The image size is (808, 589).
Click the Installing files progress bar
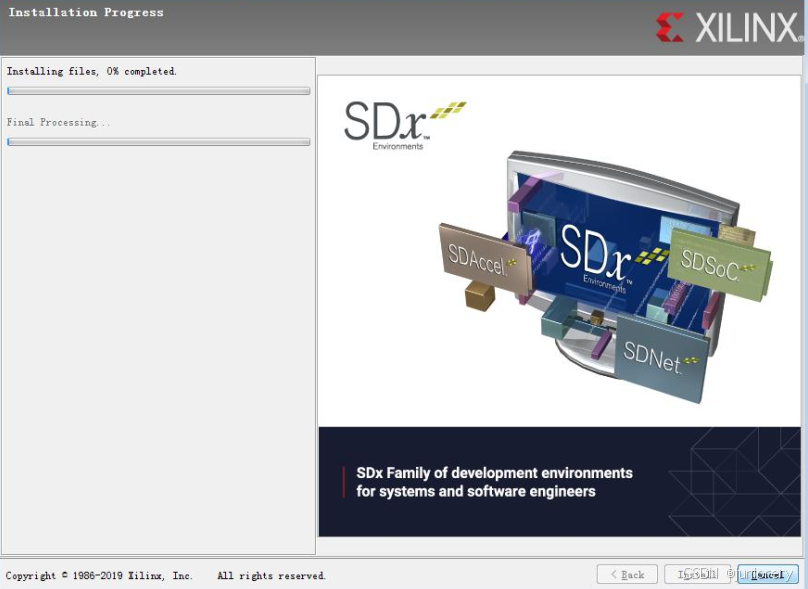(x=159, y=91)
